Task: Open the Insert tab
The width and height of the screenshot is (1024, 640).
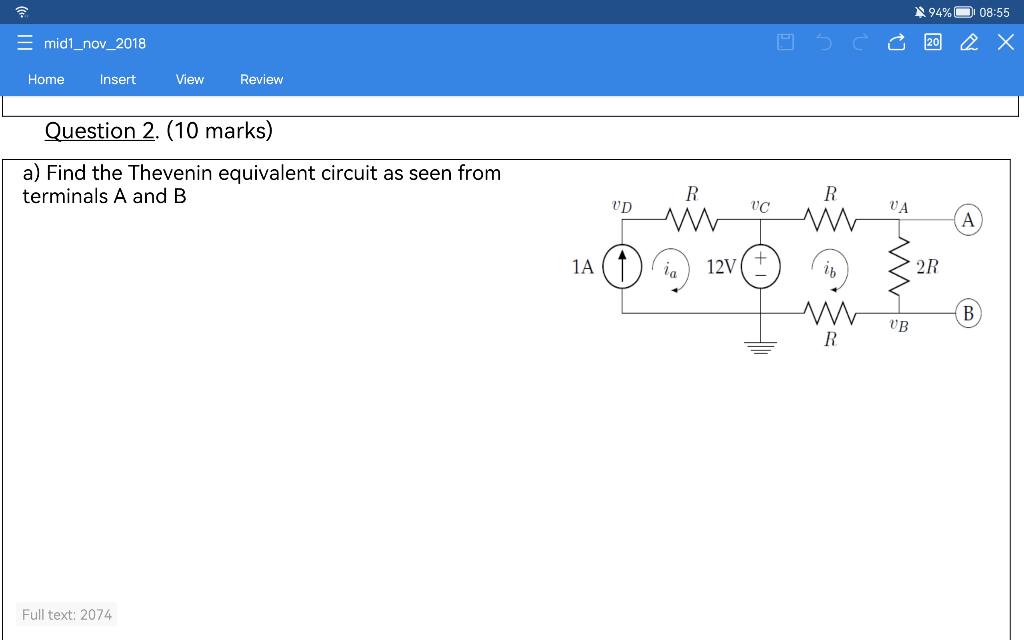Action: (118, 80)
